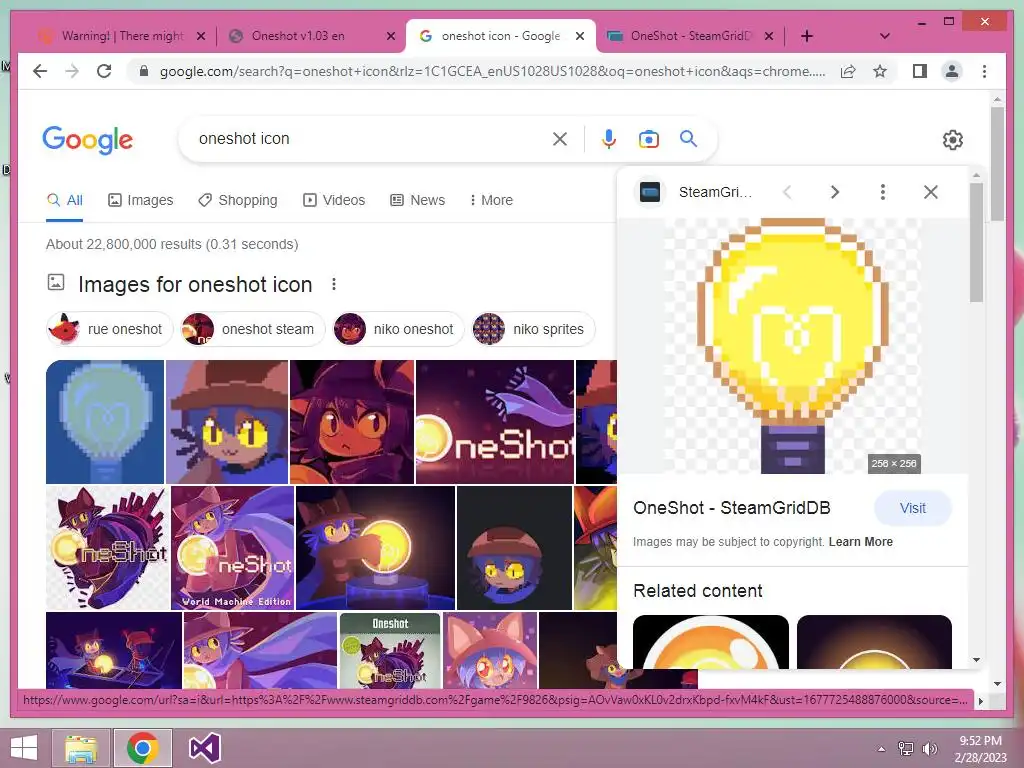Submit search with magnifying glass
This screenshot has width=1024, height=768.
(688, 138)
